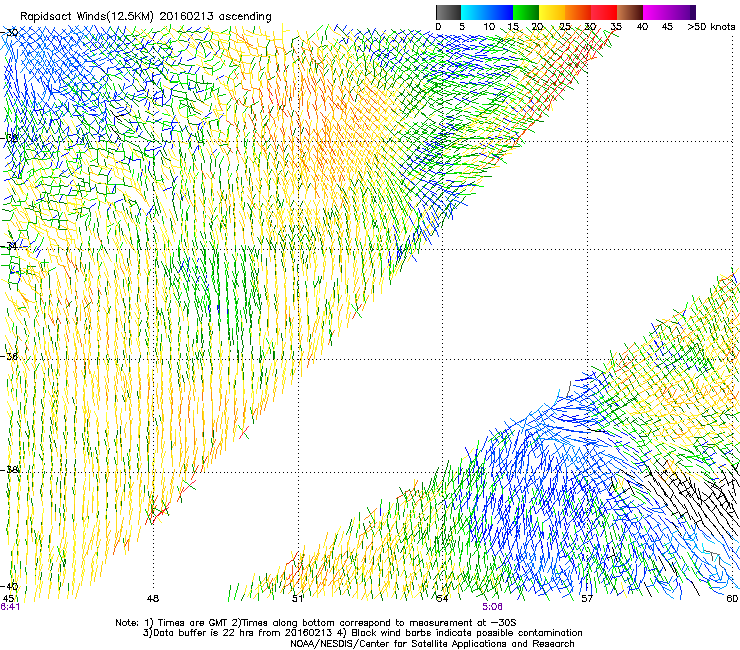The height and width of the screenshot is (650, 740).
Task: Click the 'NOAA/NESDIS/Center for Satellite Applications and Research' credit
Action: click(x=432, y=644)
